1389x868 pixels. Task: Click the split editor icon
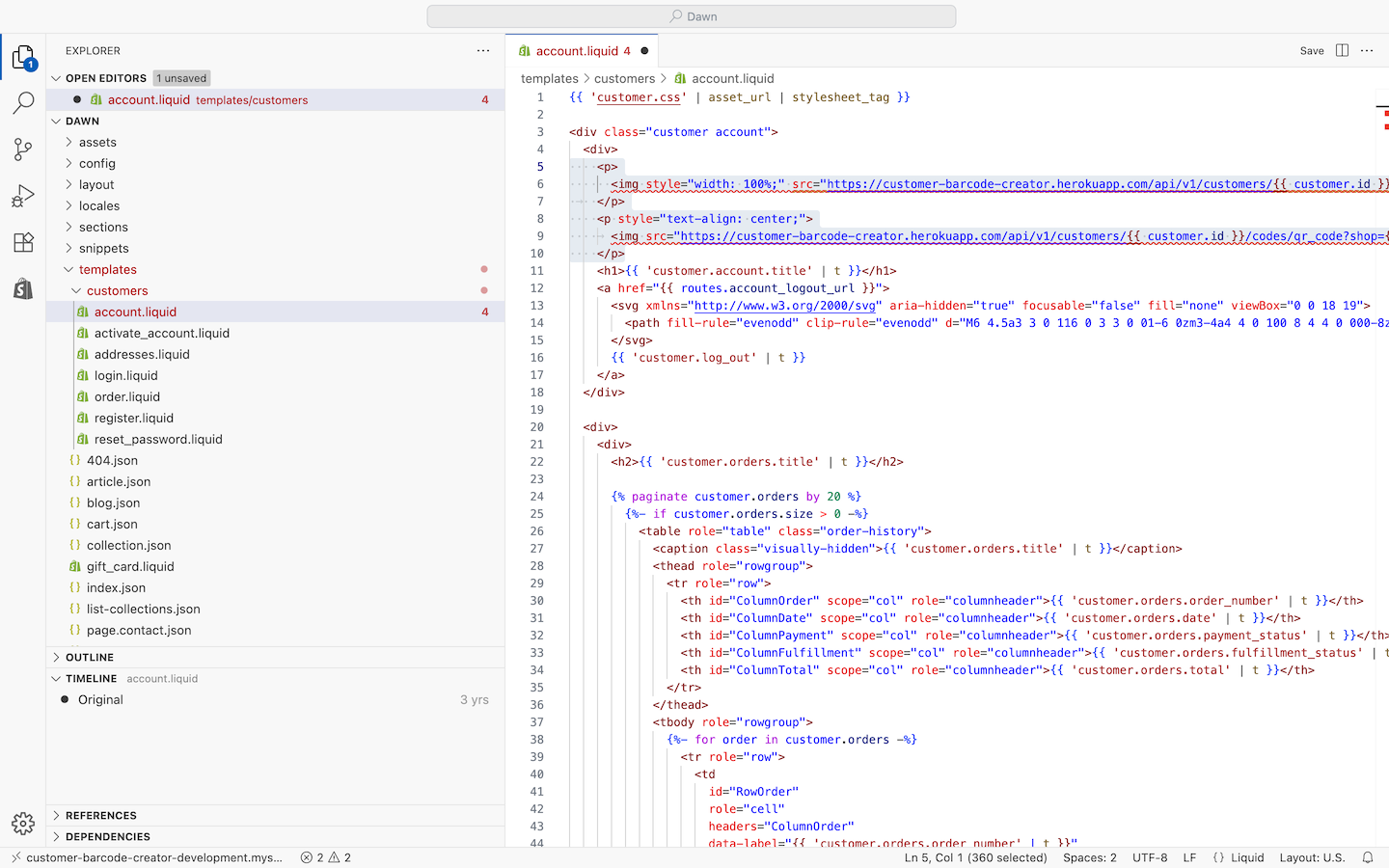pos(1342,51)
